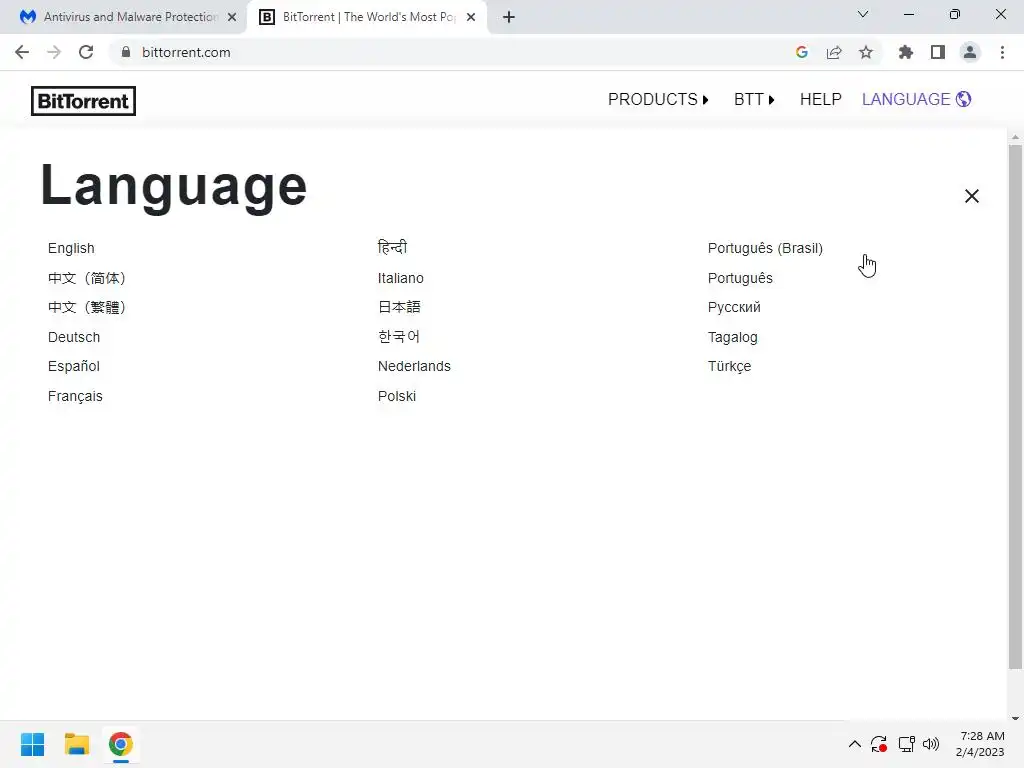
Task: Click scrollbar down arrow
Action: 1015,718
